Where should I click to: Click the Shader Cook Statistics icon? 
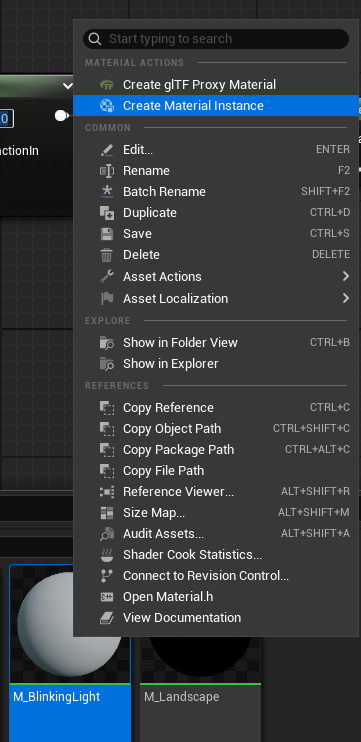tap(107, 555)
